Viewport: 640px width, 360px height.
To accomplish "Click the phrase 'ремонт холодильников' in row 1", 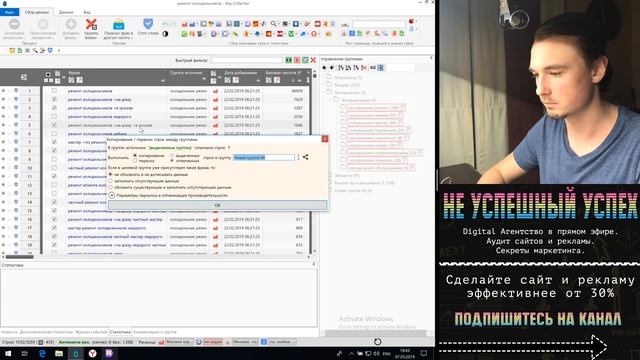I will tap(90, 91).
